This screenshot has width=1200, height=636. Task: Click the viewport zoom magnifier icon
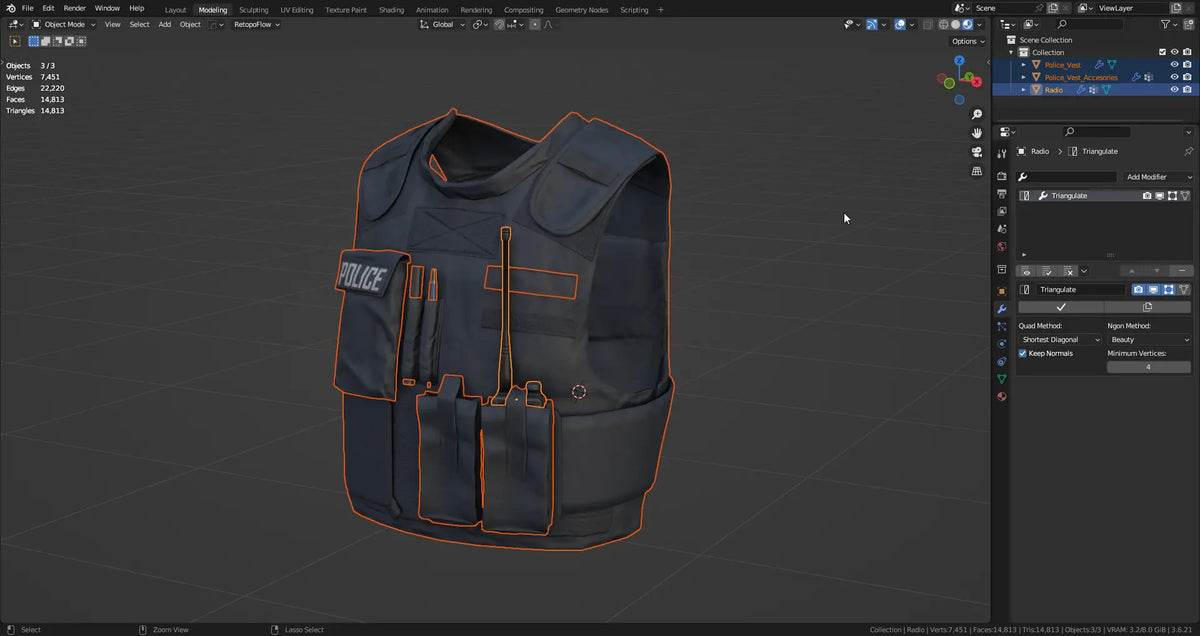click(x=977, y=115)
